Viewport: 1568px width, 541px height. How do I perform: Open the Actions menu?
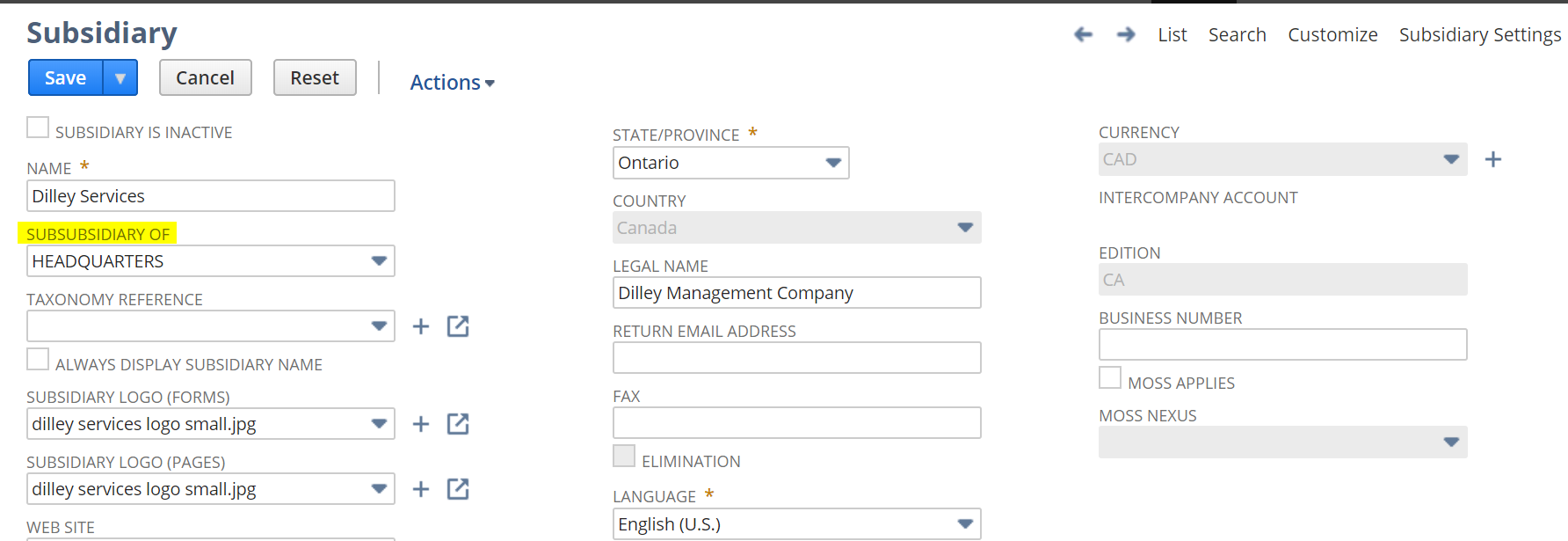(452, 83)
